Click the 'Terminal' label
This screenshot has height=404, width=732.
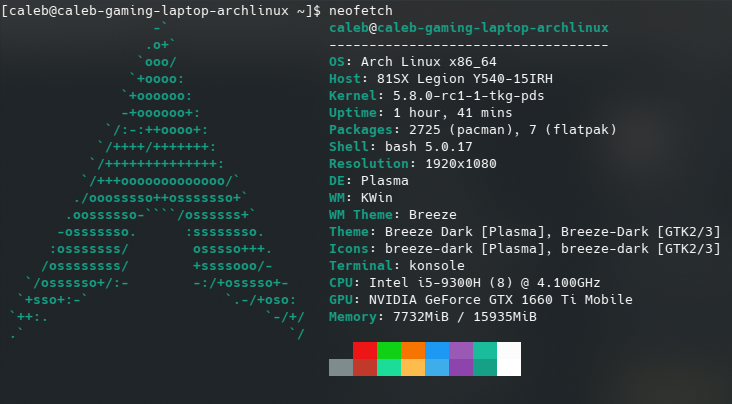click(x=361, y=266)
